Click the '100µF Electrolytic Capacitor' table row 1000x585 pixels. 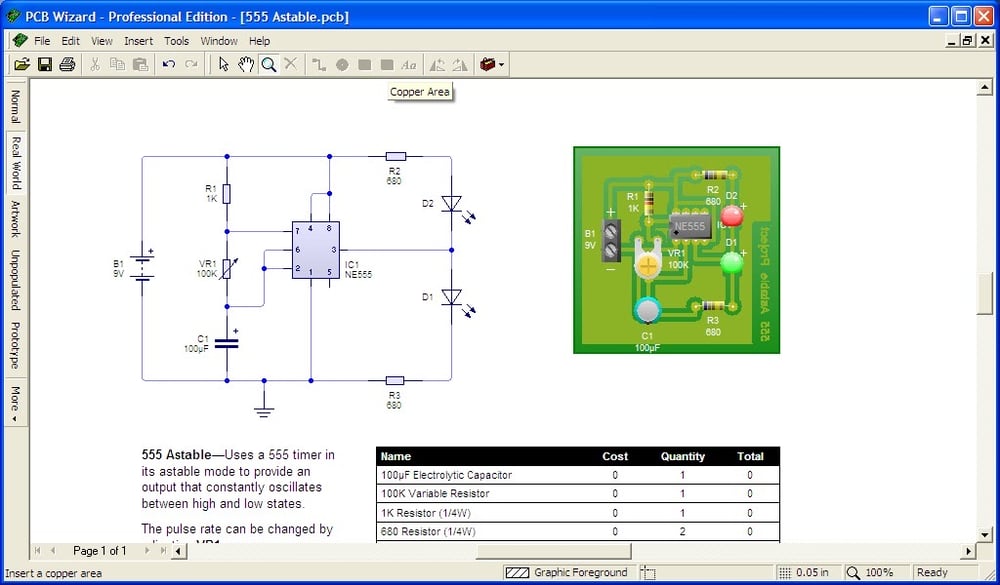click(578, 475)
